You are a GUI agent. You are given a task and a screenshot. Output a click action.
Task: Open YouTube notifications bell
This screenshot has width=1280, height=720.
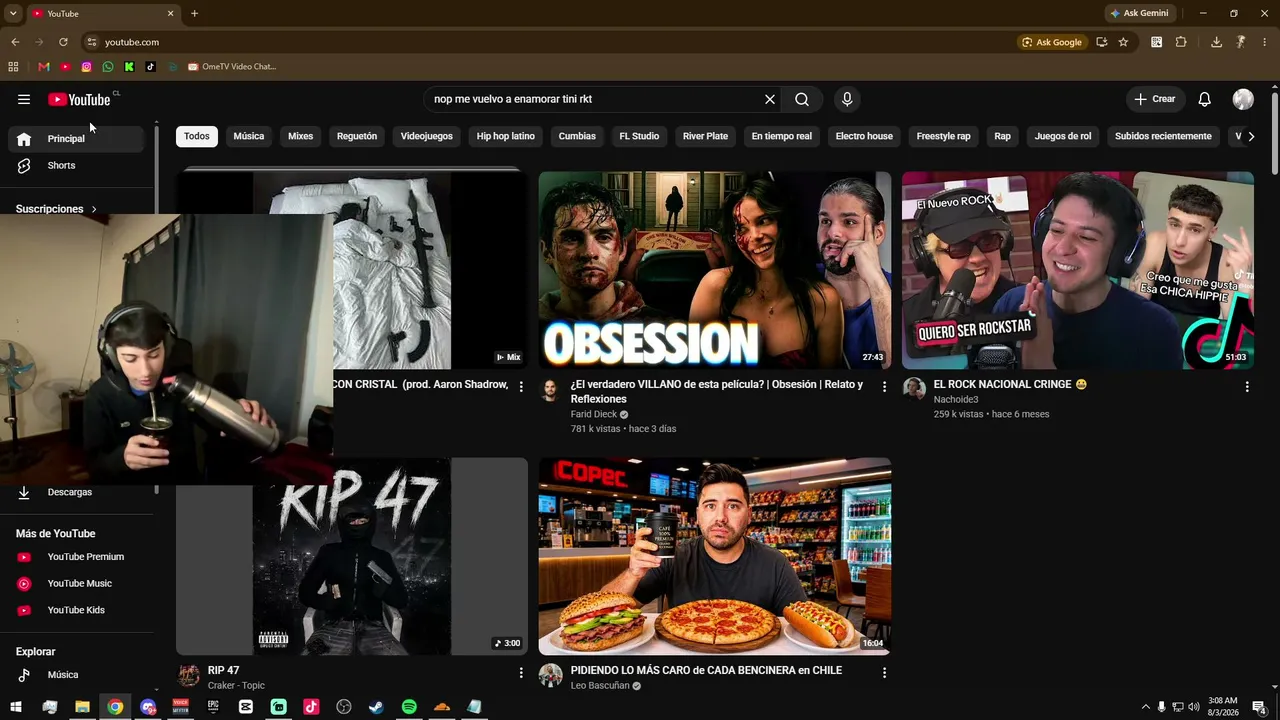tap(1205, 99)
